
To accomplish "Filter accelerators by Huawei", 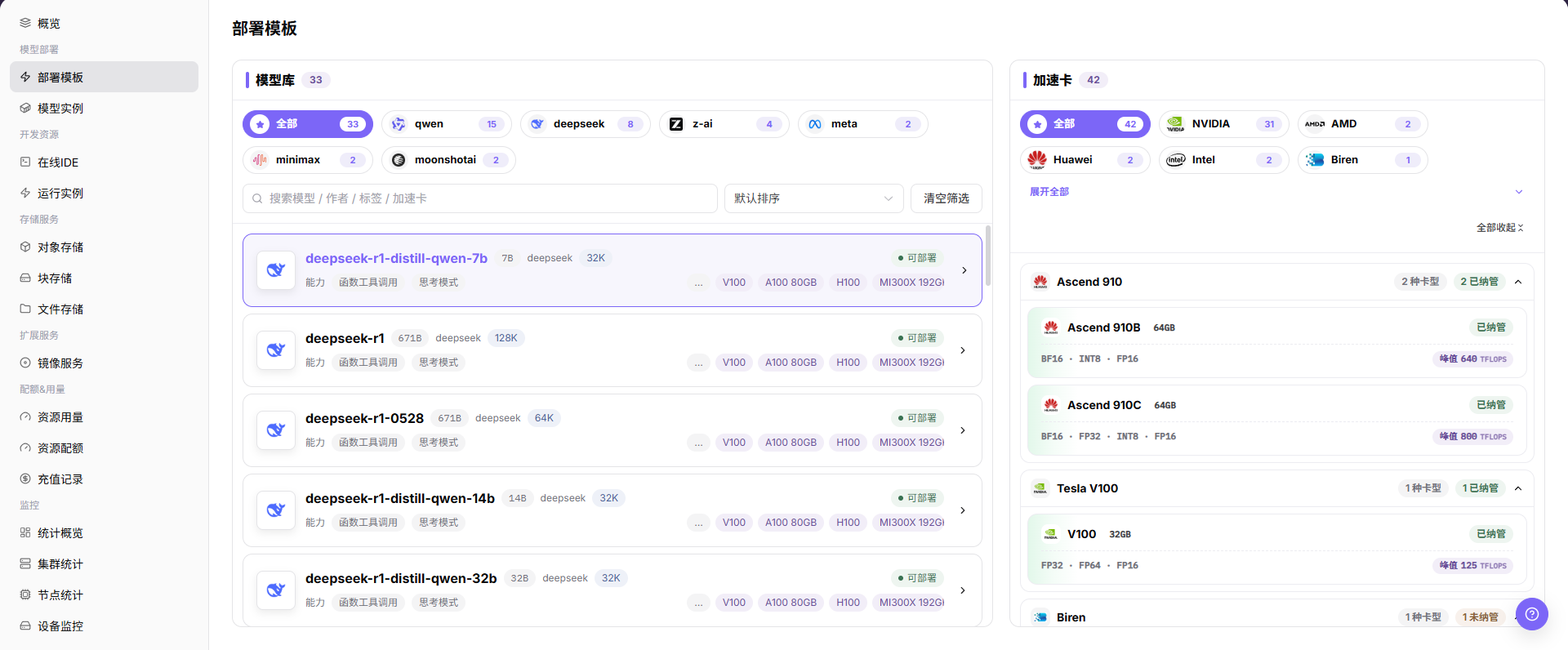I will [x=1085, y=160].
